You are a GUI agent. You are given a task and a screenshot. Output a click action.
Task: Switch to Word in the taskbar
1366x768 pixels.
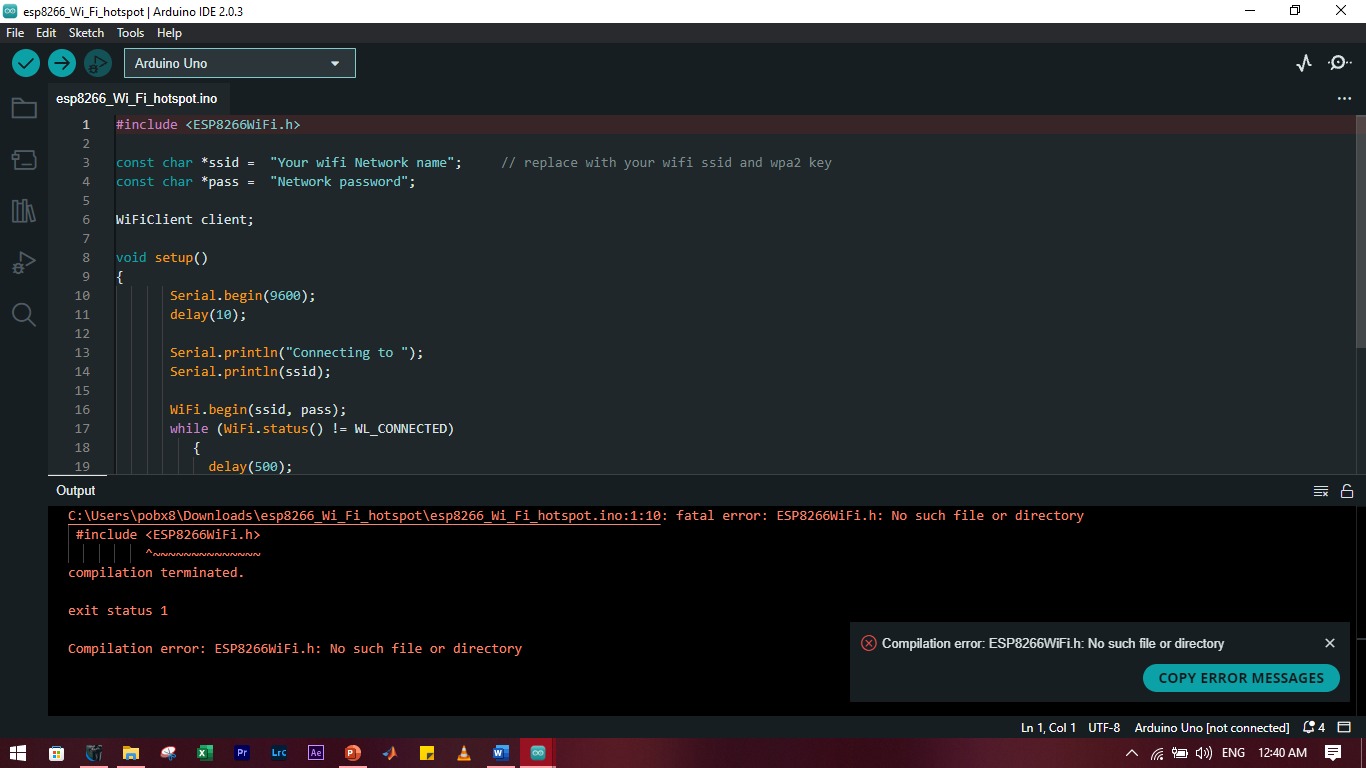[501, 753]
